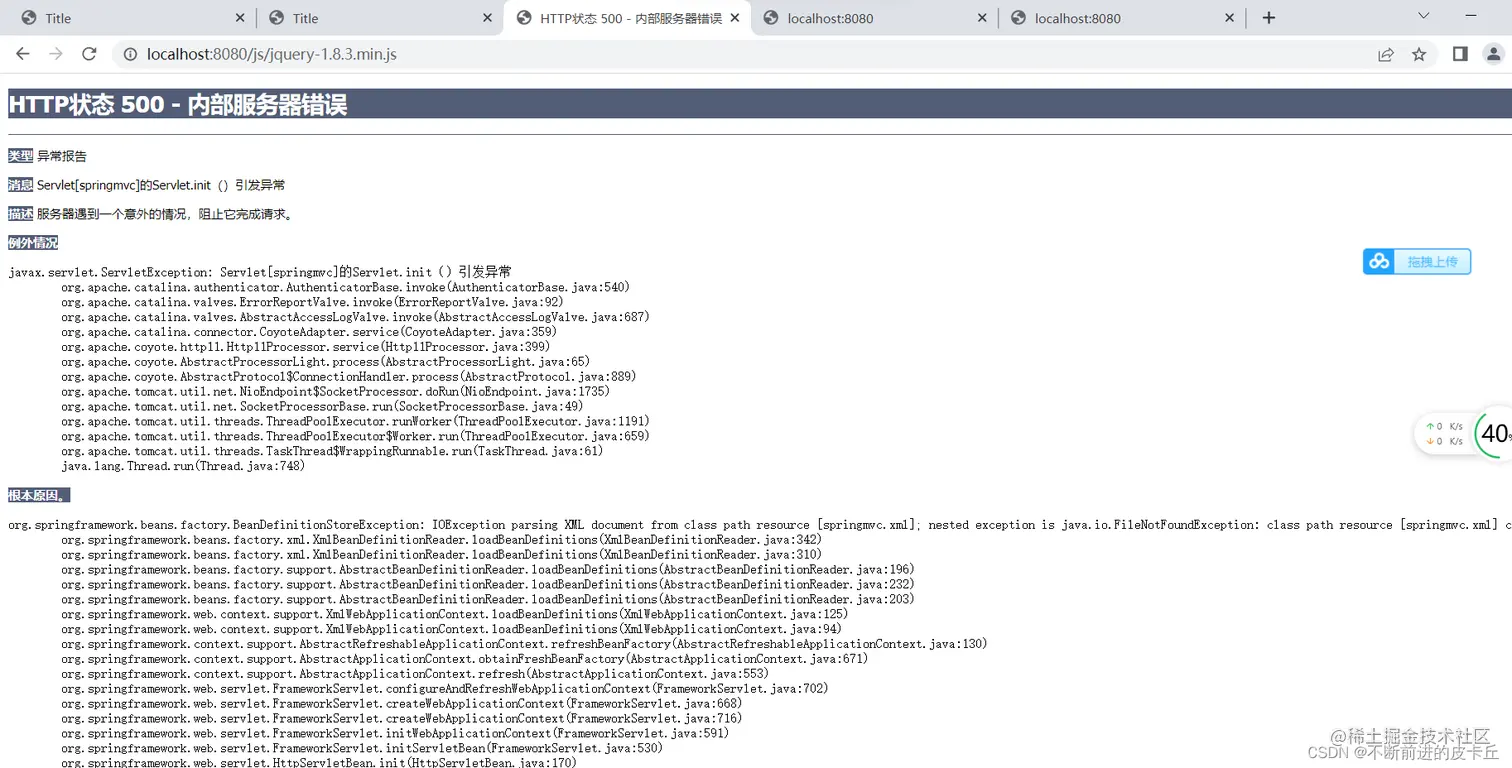Close the first localhost:8080 tab
This screenshot has width=1512, height=768.
982,18
